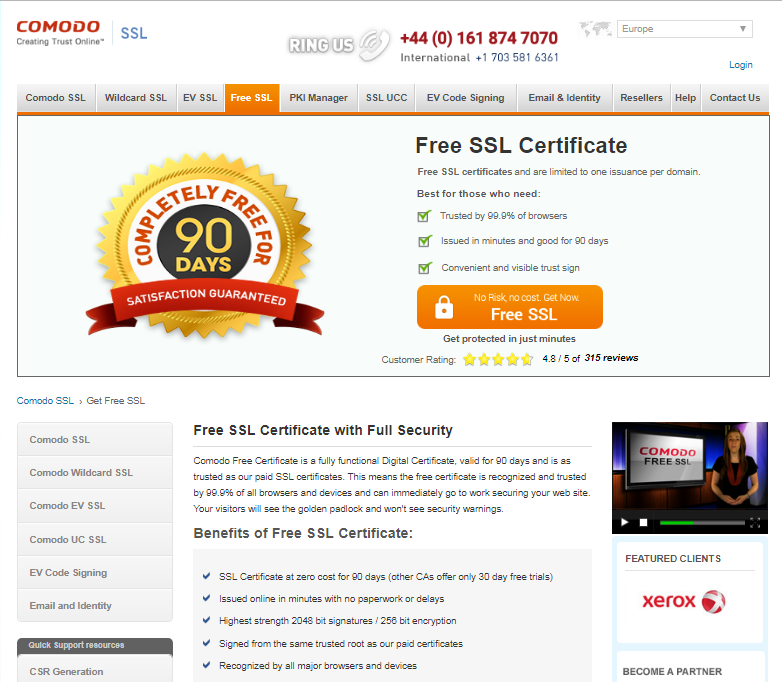782x682 pixels.
Task: Open Comodo Wildcard SSL in the sidebar
Action: [x=95, y=472]
